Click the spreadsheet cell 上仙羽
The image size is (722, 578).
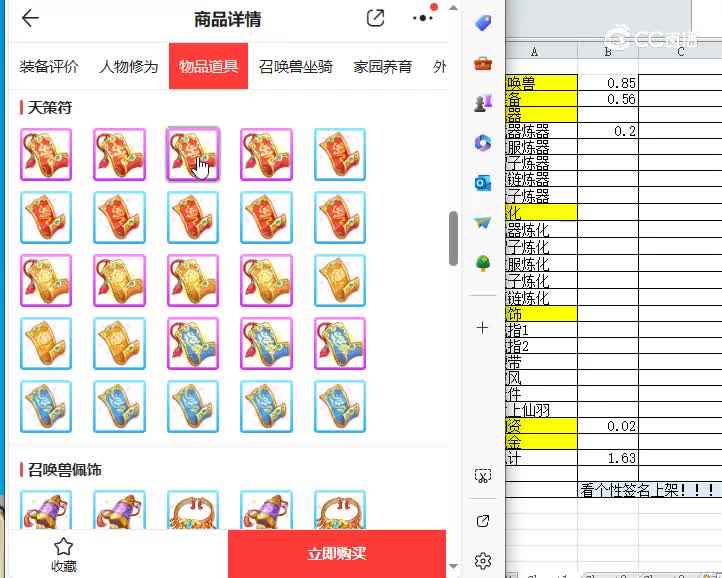(542, 410)
